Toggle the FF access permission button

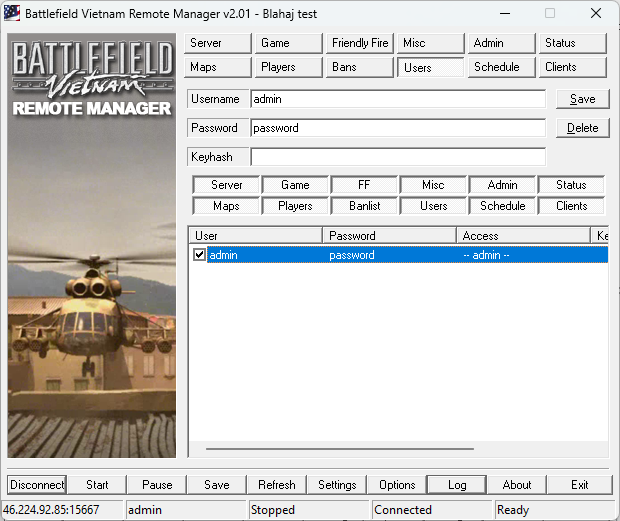point(364,185)
